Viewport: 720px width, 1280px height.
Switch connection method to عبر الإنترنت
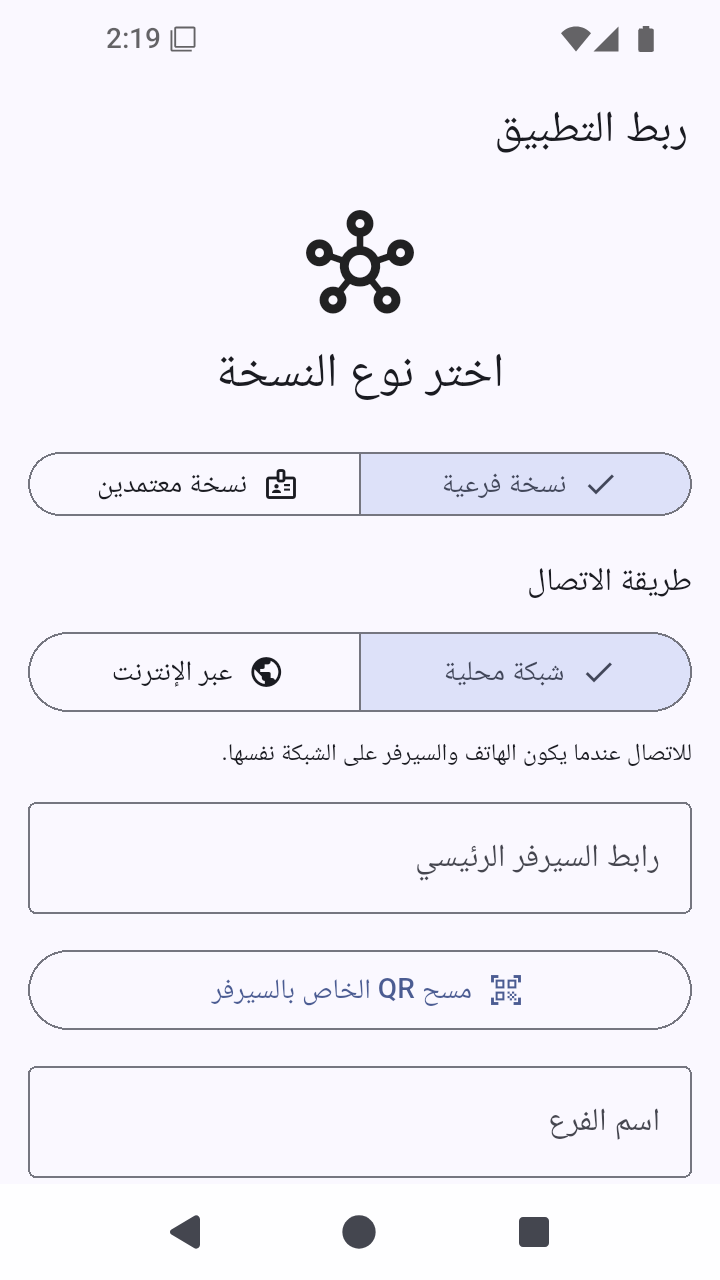[x=195, y=672]
